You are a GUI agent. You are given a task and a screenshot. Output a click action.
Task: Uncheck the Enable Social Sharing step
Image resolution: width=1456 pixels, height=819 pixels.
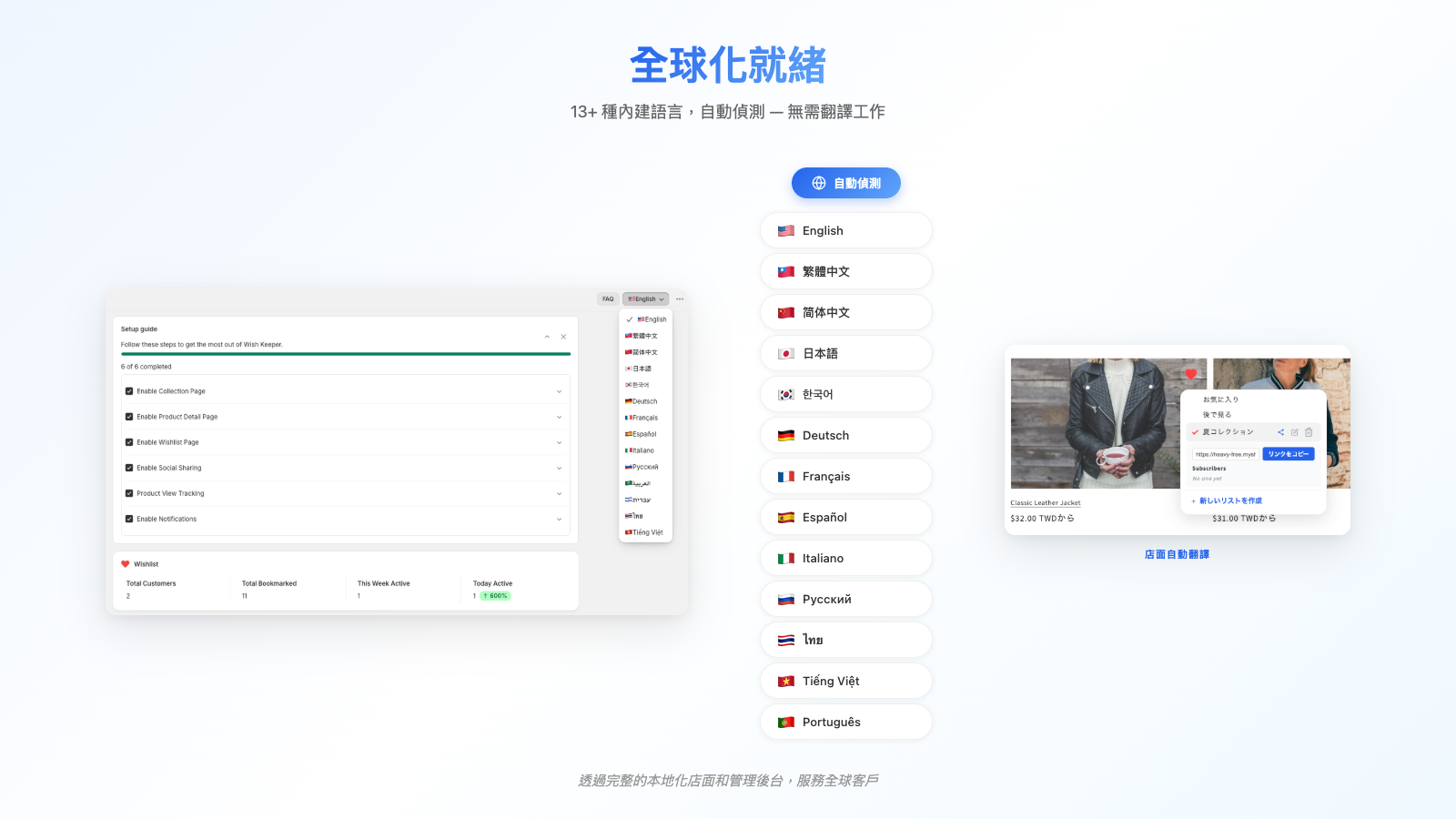pyautogui.click(x=129, y=468)
